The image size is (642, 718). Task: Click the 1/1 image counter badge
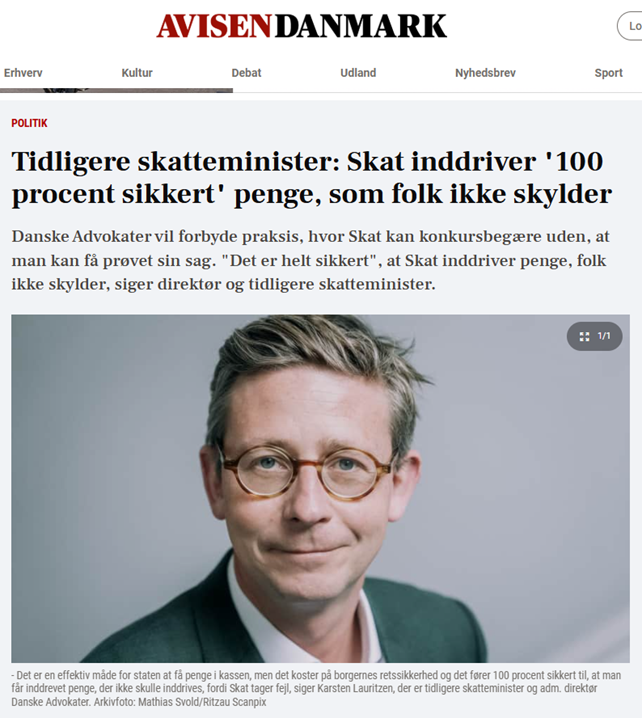coord(594,337)
